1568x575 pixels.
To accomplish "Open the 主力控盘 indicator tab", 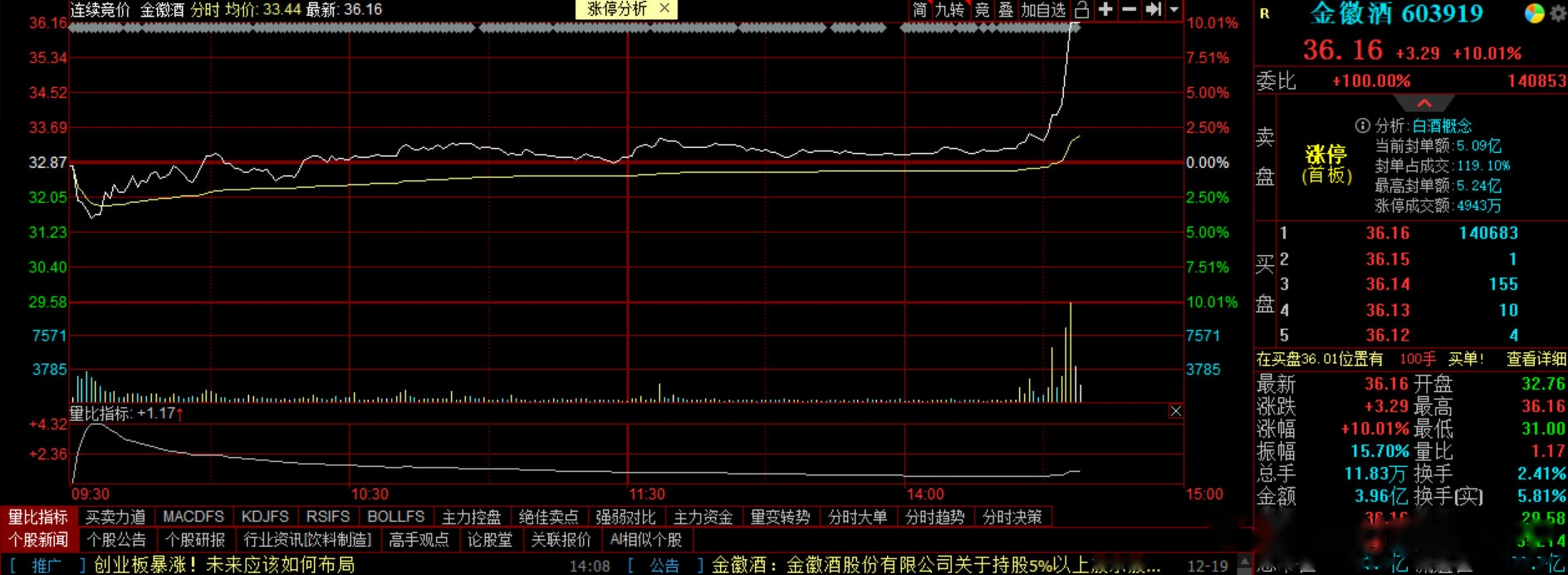I will [x=471, y=517].
